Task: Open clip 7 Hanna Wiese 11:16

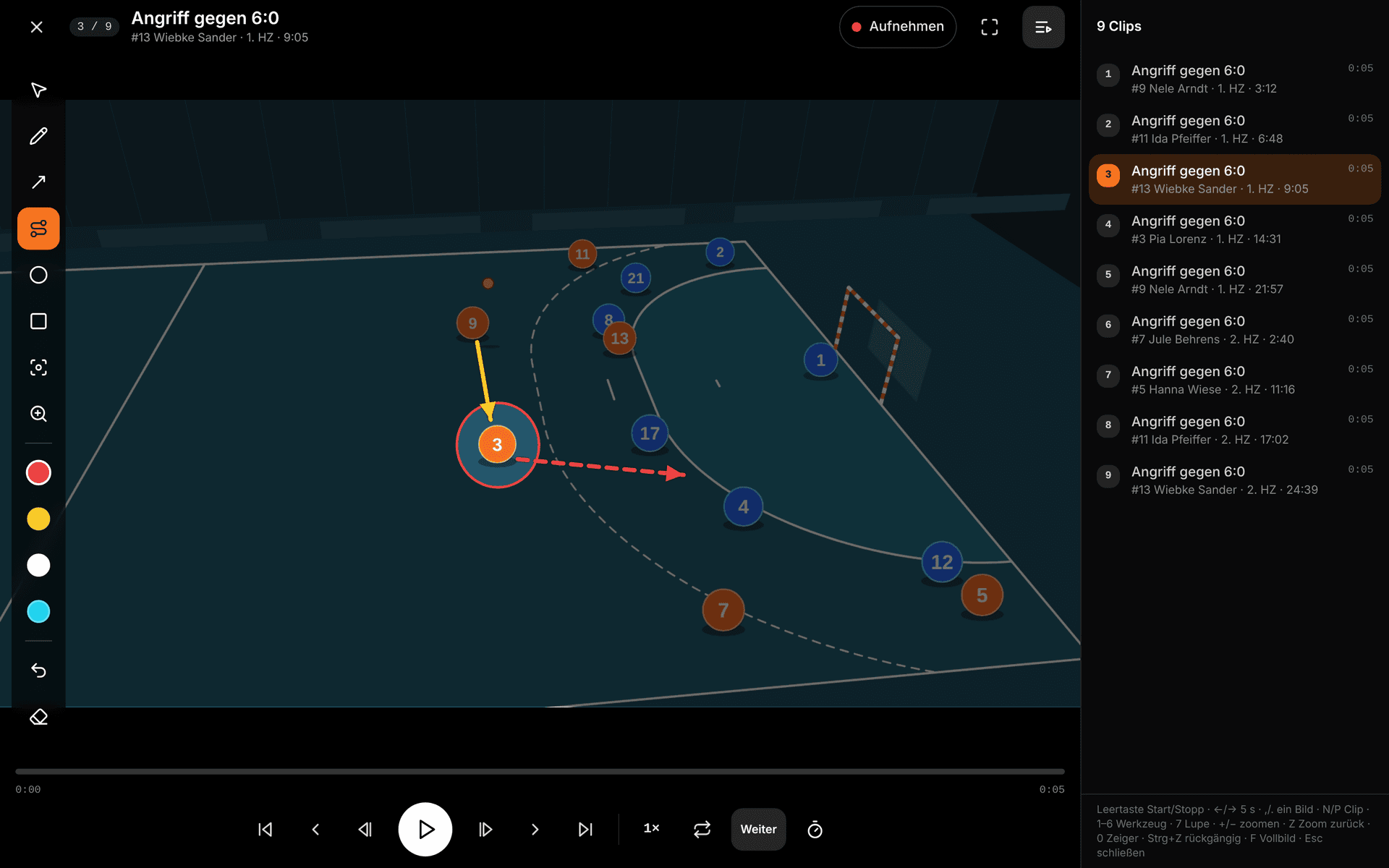Action: 1235,380
